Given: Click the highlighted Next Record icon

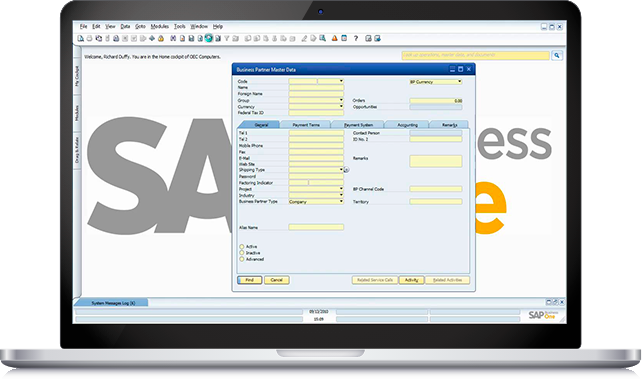Looking at the screenshot, I should [208, 38].
